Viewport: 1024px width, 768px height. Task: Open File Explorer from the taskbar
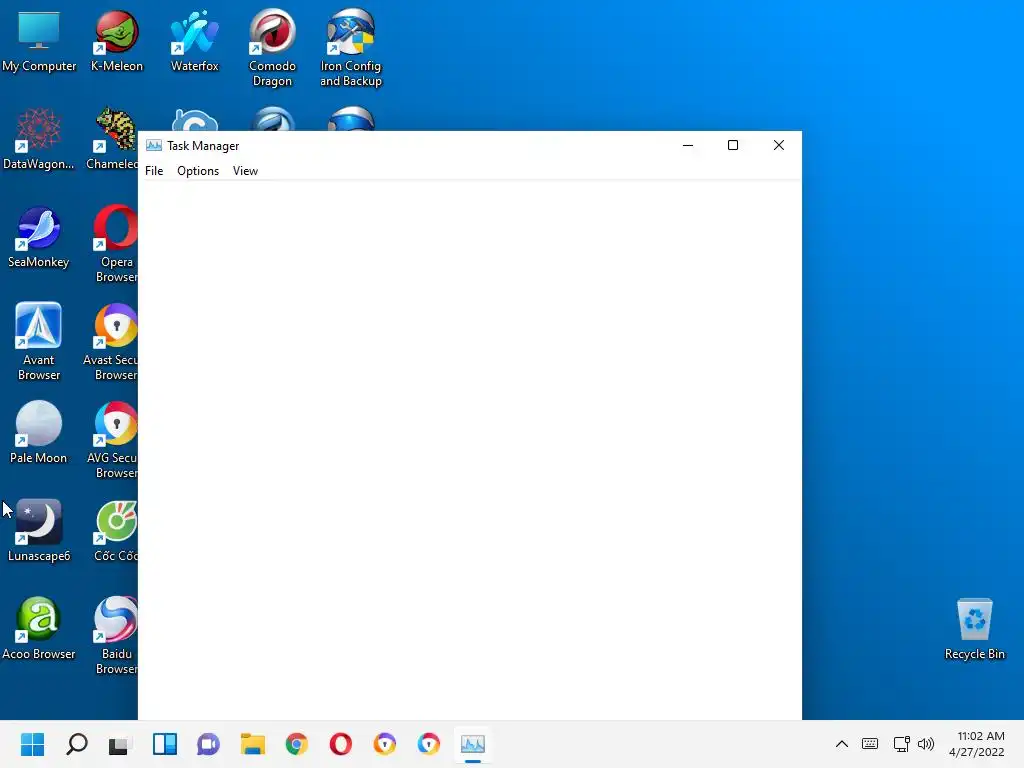tap(253, 744)
